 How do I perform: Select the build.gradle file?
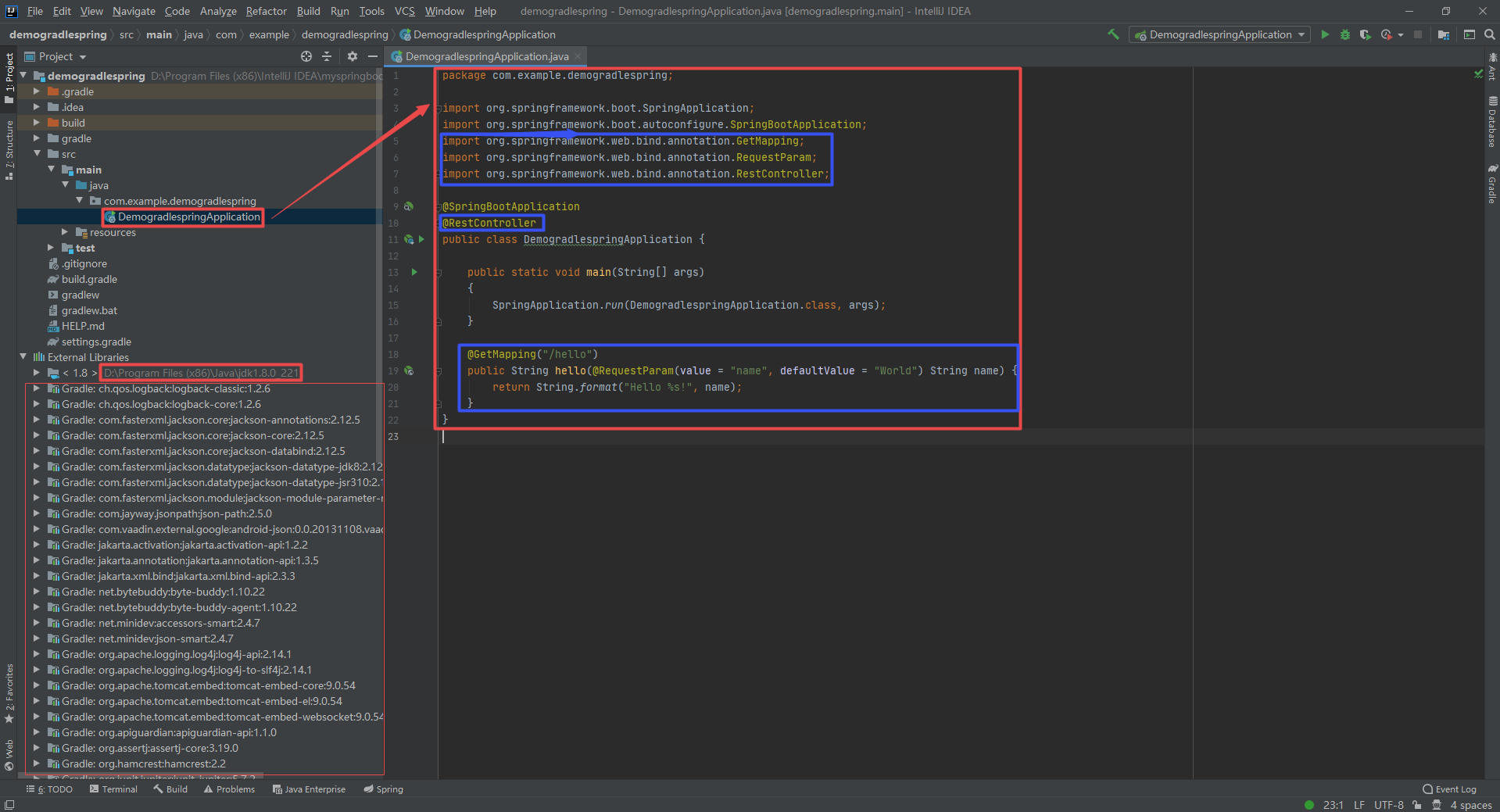click(89, 279)
